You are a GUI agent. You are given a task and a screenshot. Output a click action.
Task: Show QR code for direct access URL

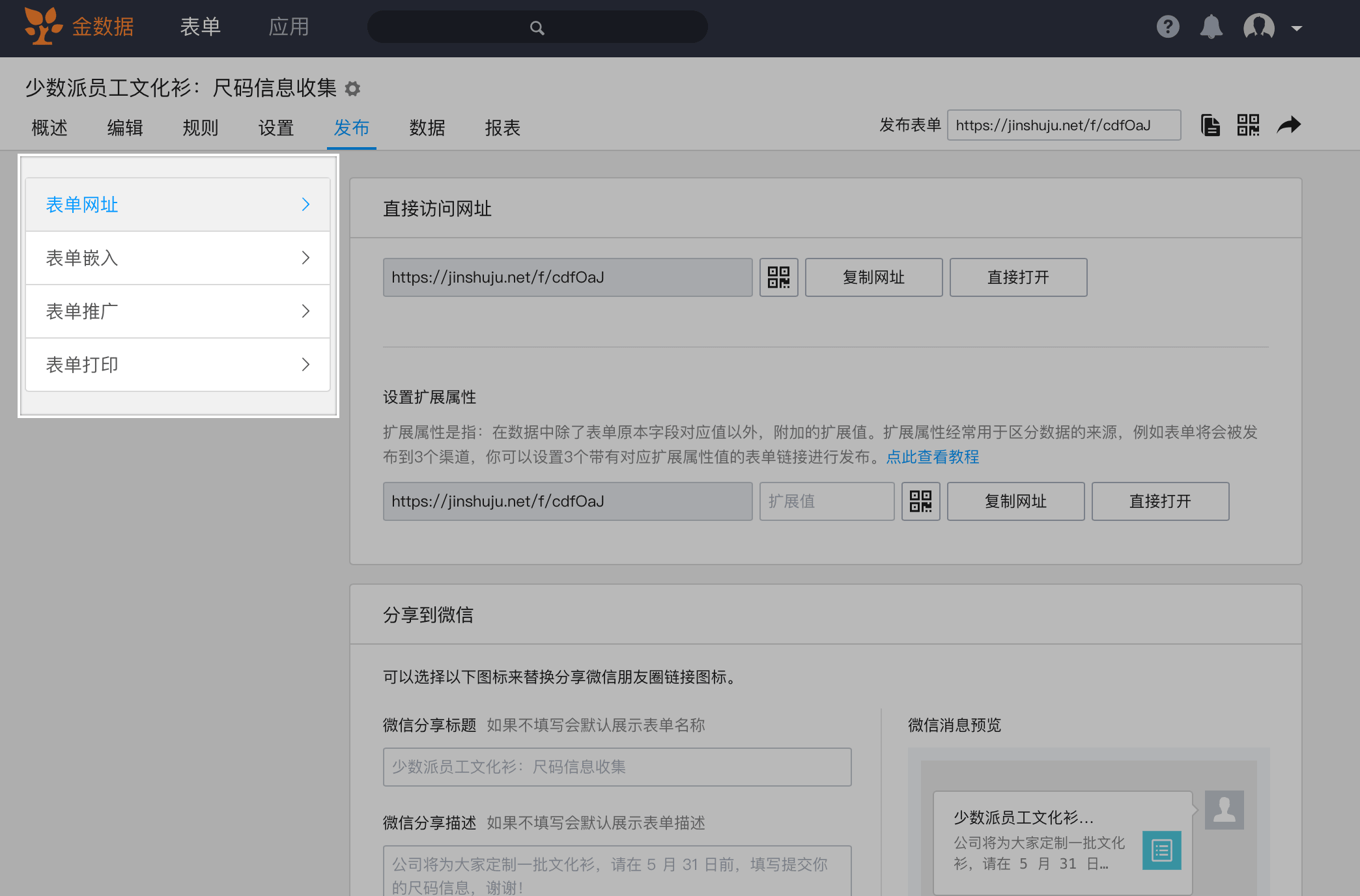click(778, 277)
